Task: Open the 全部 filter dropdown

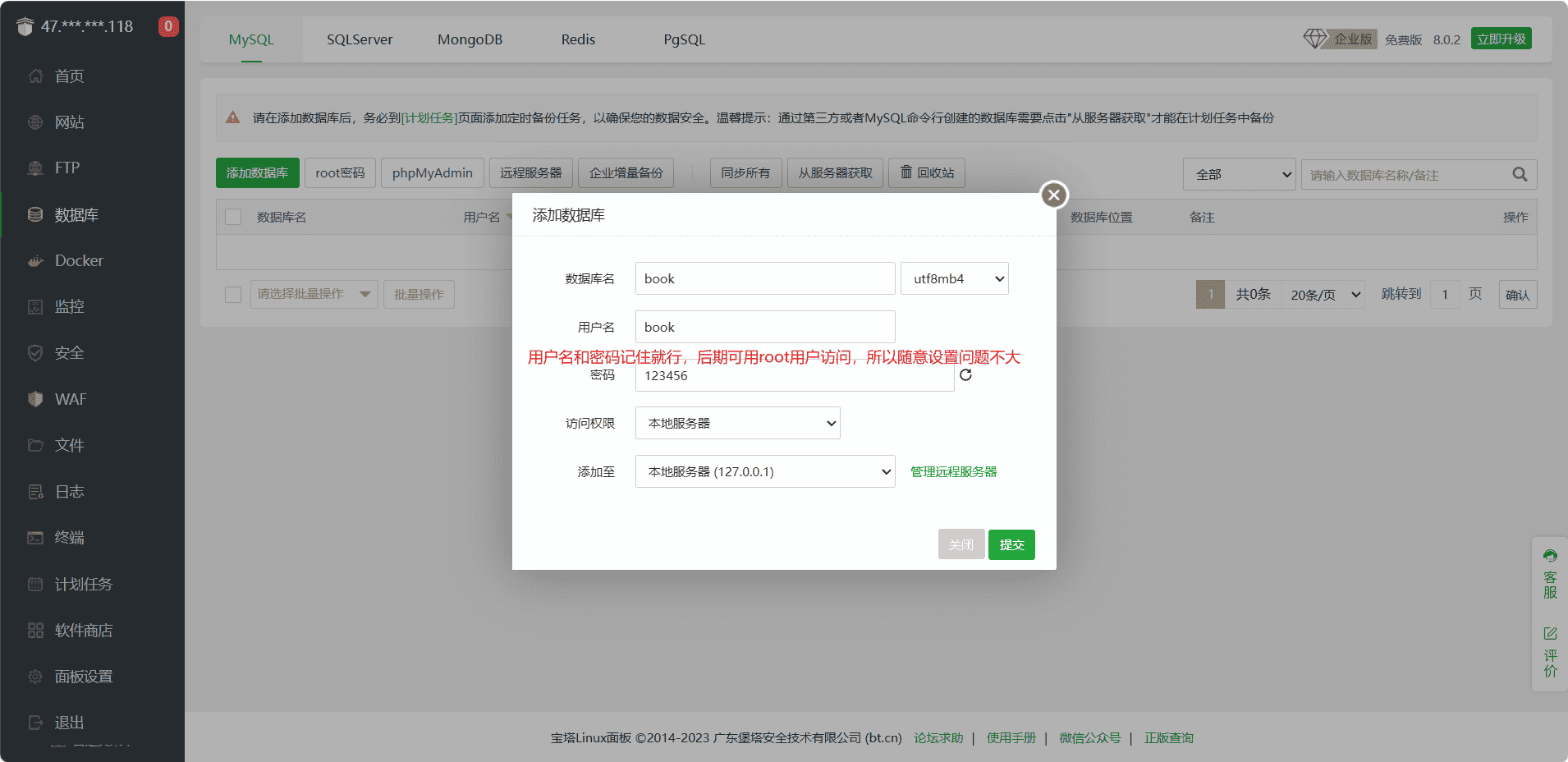Action: point(1239,174)
